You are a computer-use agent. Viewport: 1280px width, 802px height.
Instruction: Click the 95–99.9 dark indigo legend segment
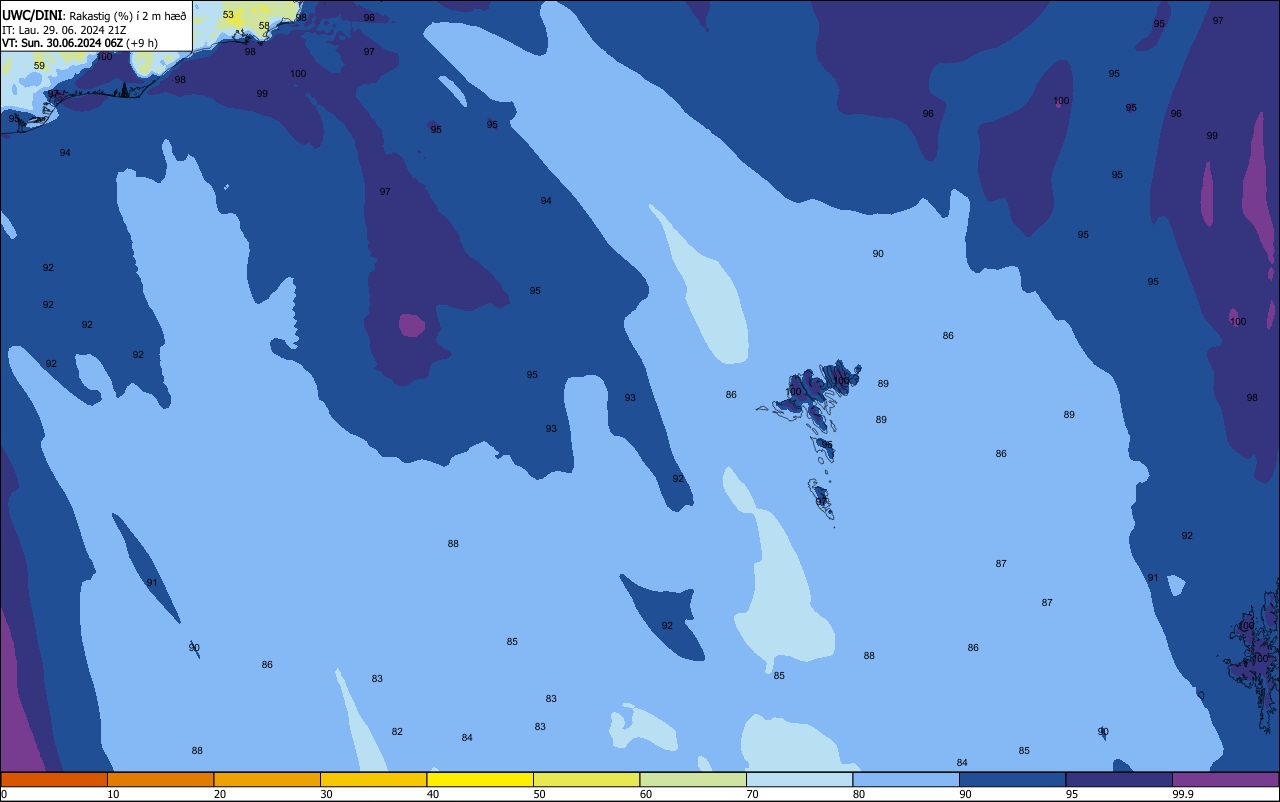tap(1119, 779)
